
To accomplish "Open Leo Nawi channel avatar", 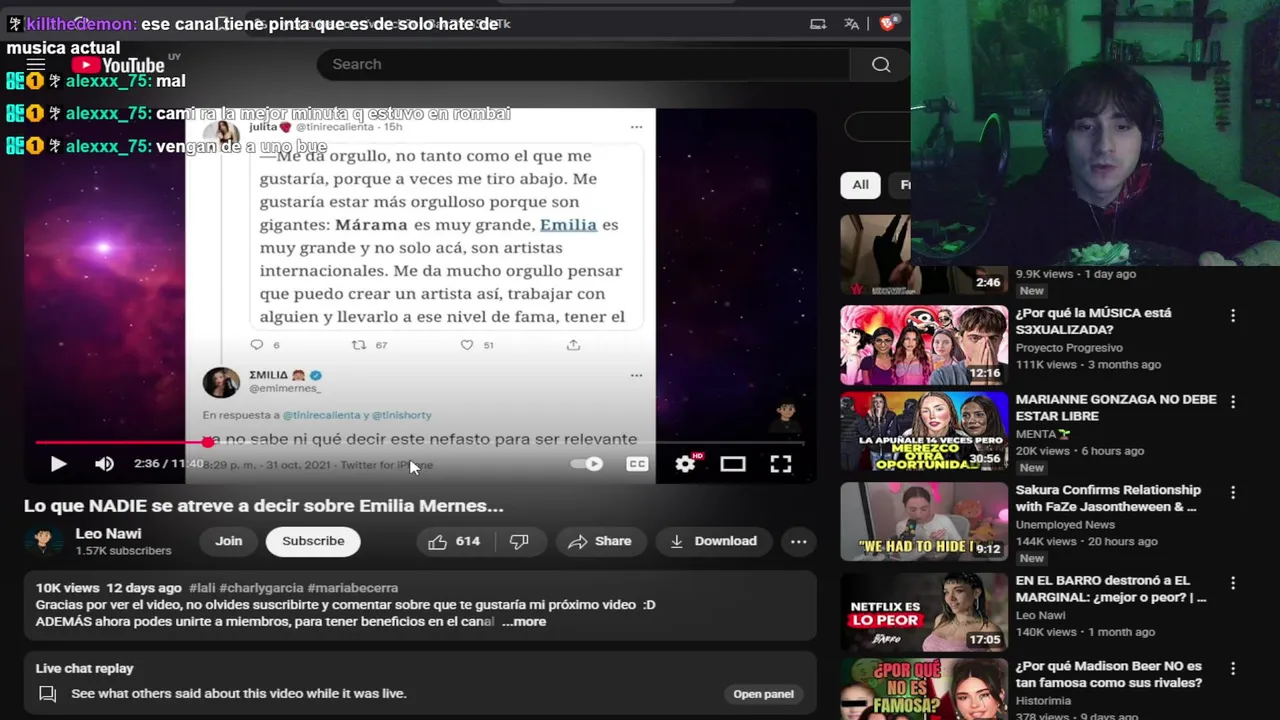I will 43,541.
